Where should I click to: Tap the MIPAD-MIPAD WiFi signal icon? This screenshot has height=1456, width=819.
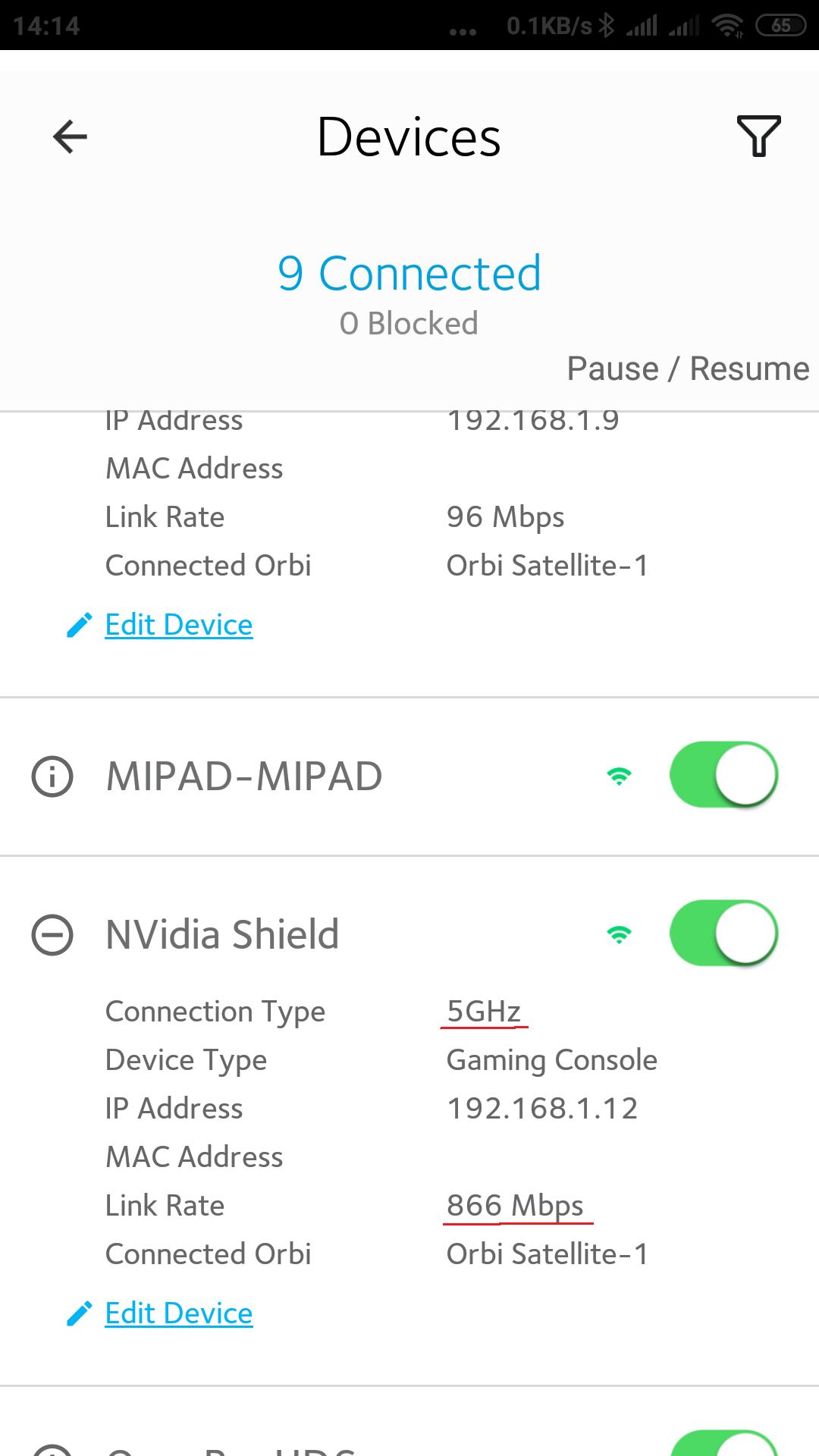click(x=619, y=776)
